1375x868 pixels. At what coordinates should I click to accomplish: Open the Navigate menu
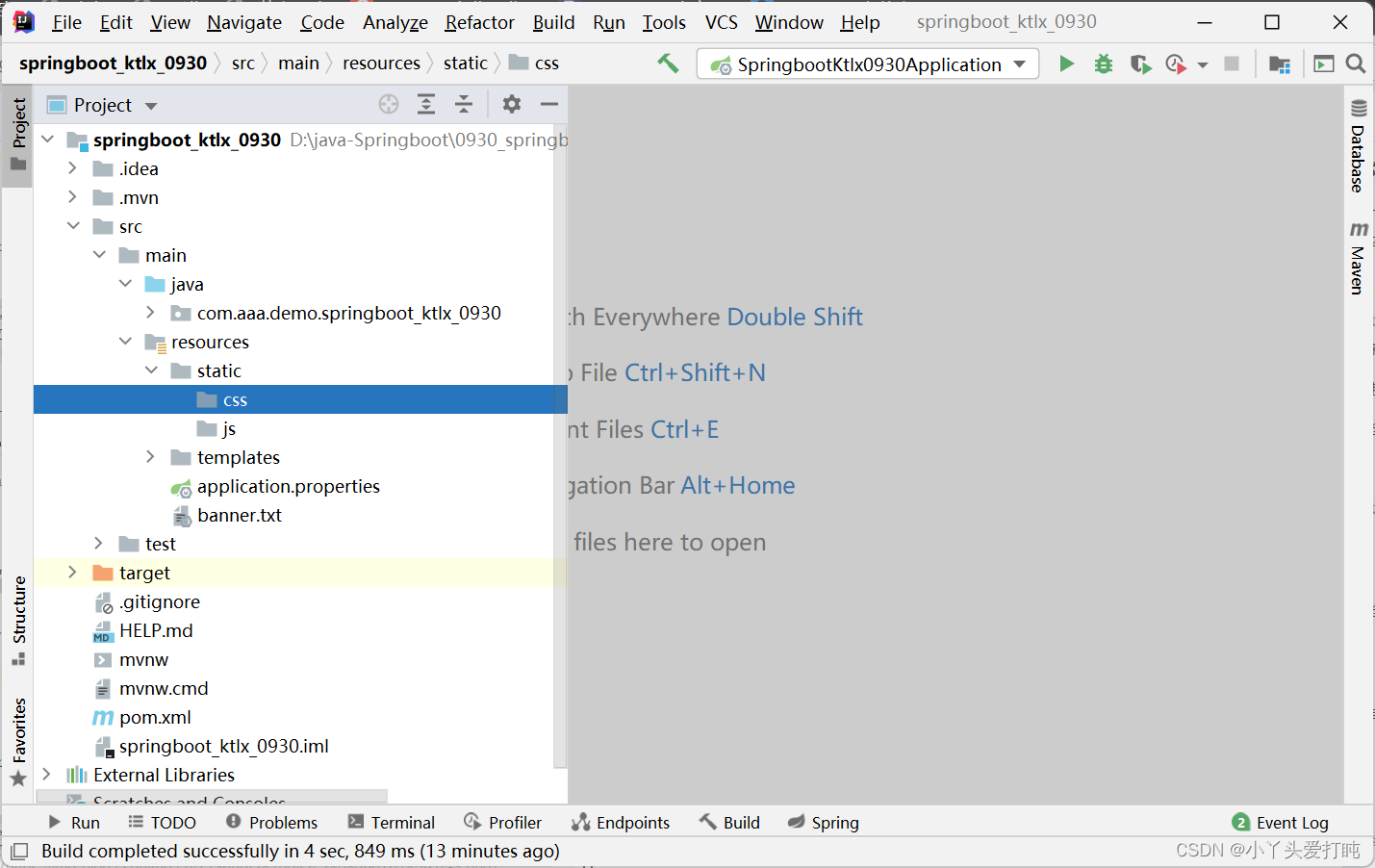244,22
